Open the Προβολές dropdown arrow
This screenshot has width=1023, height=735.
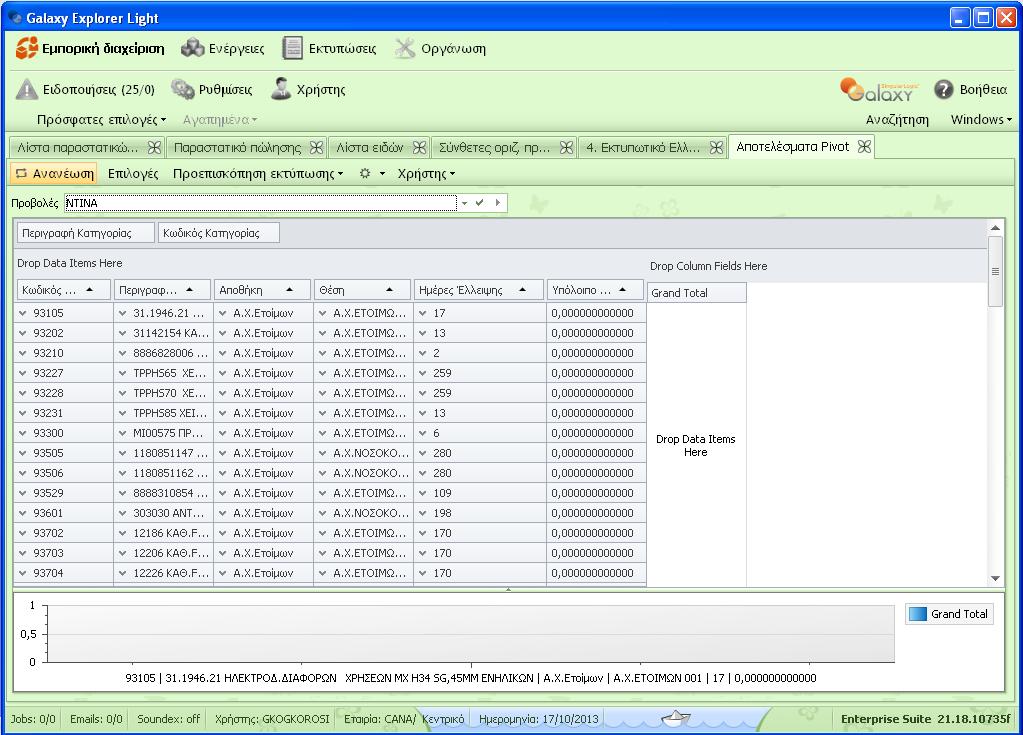pyautogui.click(x=464, y=203)
